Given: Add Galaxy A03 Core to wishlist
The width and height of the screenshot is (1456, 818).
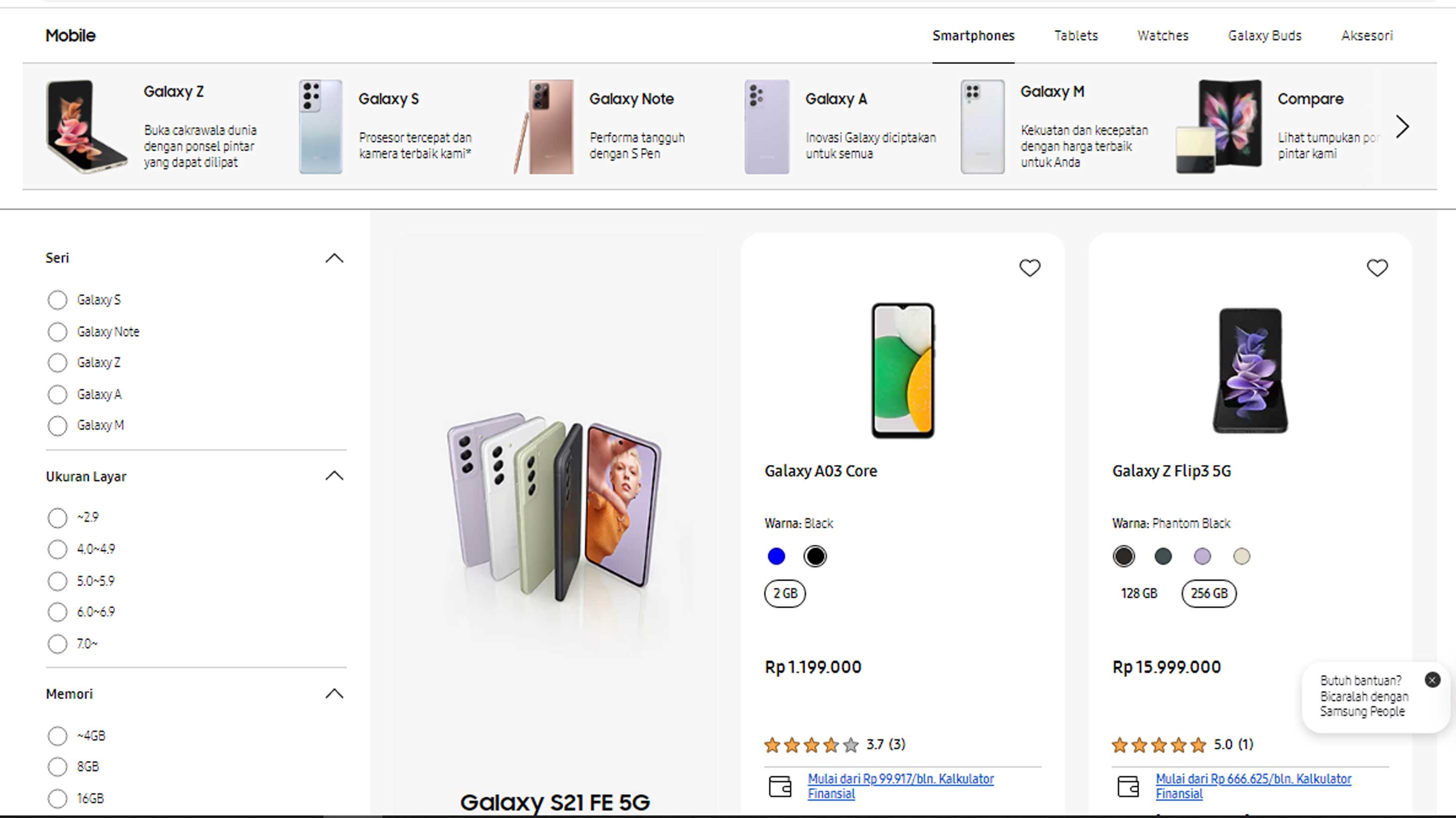Looking at the screenshot, I should 1029,267.
